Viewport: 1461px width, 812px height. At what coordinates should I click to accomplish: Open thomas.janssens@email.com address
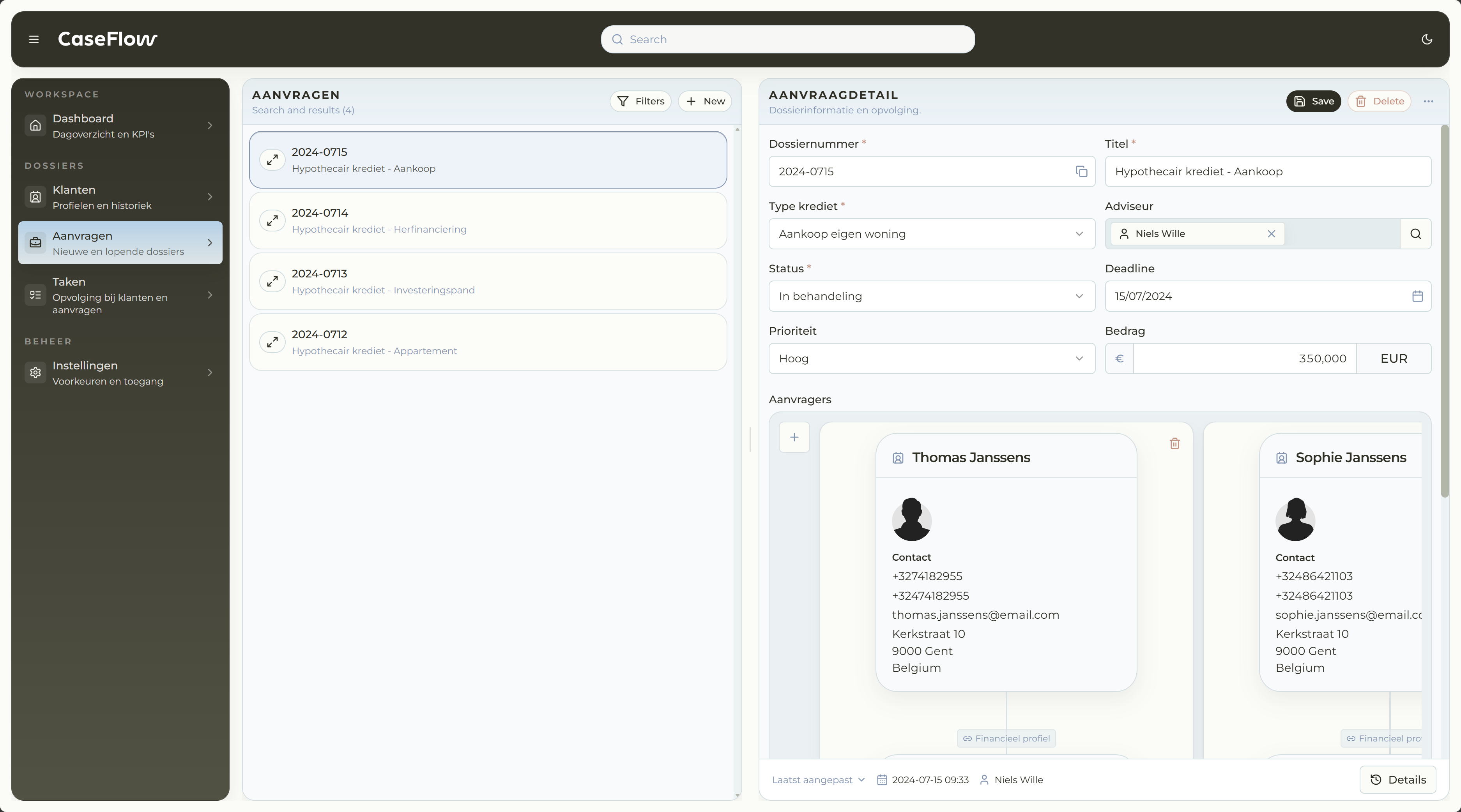click(x=975, y=615)
